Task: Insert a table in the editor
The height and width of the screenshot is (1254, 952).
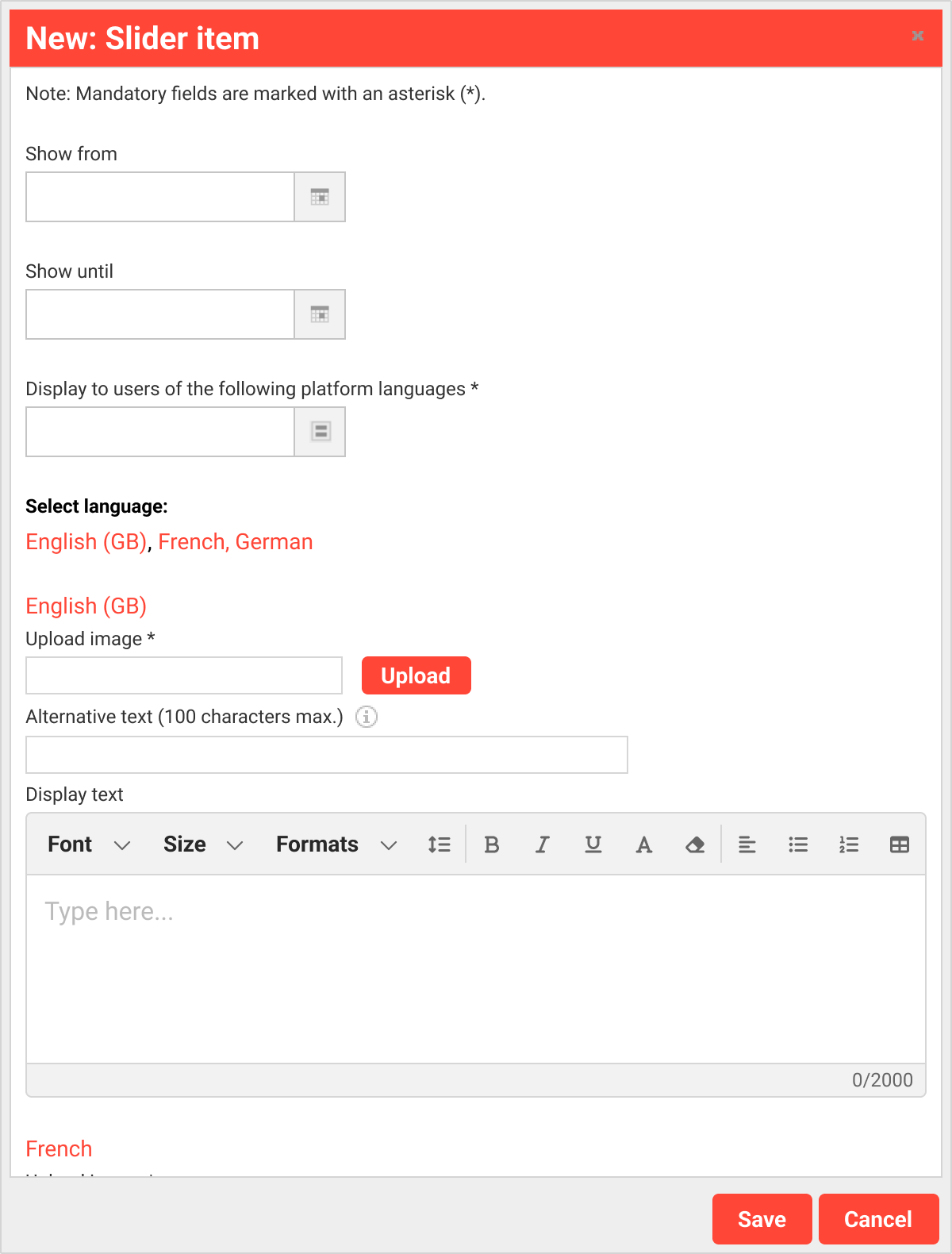Action: [900, 844]
